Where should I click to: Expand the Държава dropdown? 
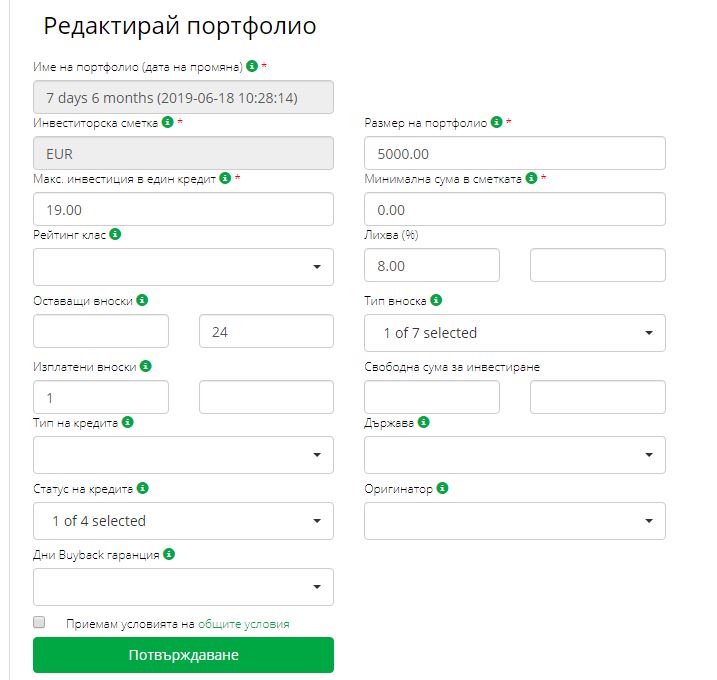tap(515, 455)
